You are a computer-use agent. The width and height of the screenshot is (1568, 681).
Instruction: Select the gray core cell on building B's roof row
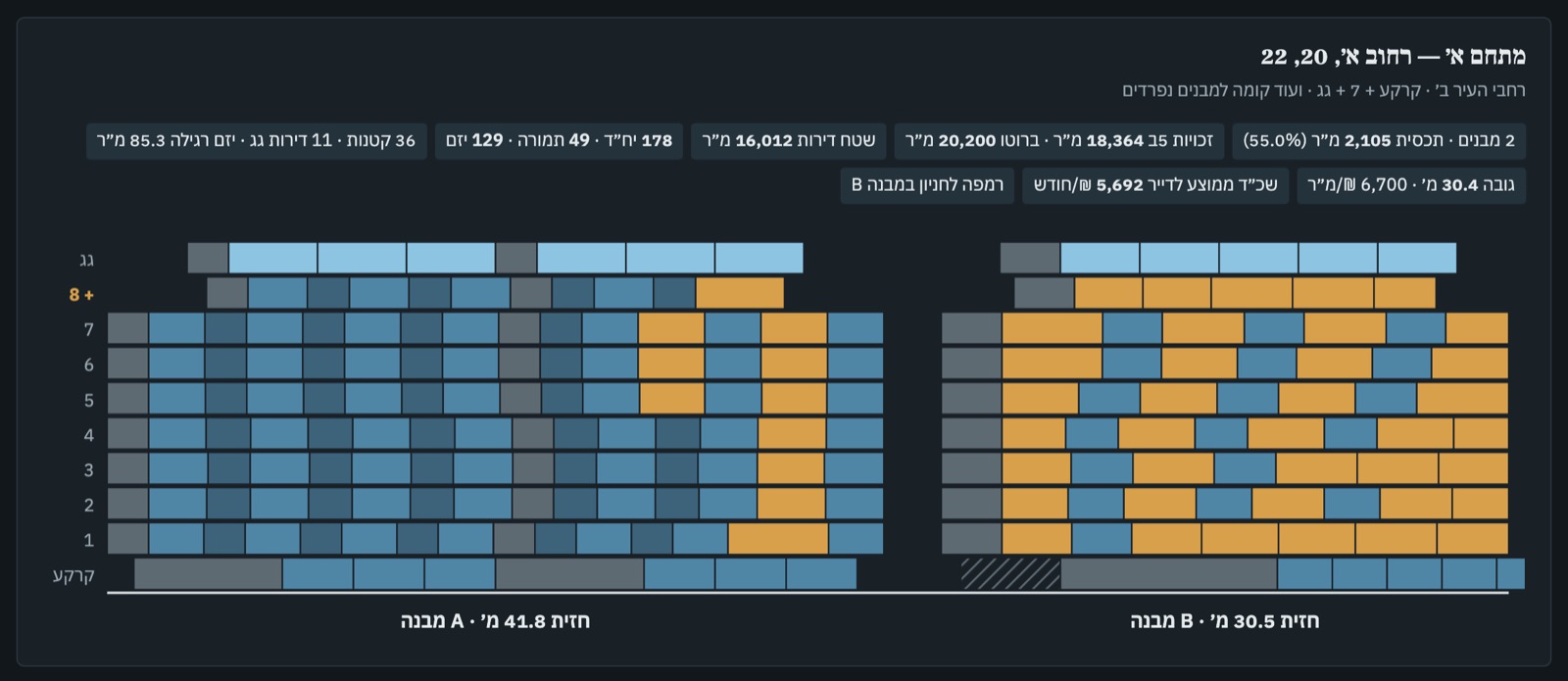(1030, 259)
